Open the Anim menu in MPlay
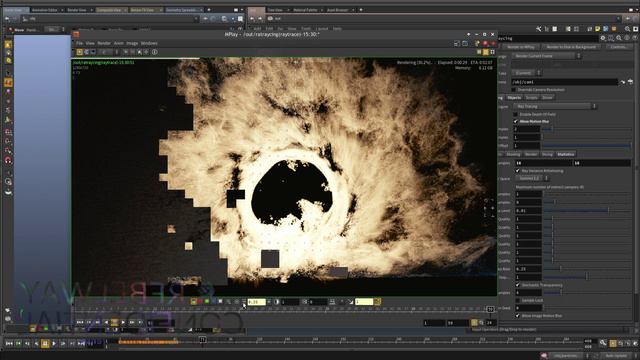 (x=118, y=43)
